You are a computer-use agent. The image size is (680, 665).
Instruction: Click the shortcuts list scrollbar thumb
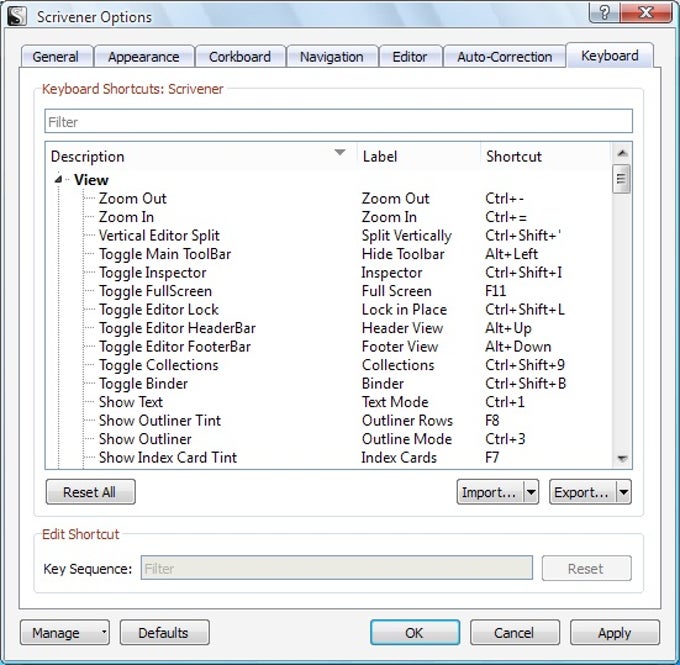click(621, 179)
